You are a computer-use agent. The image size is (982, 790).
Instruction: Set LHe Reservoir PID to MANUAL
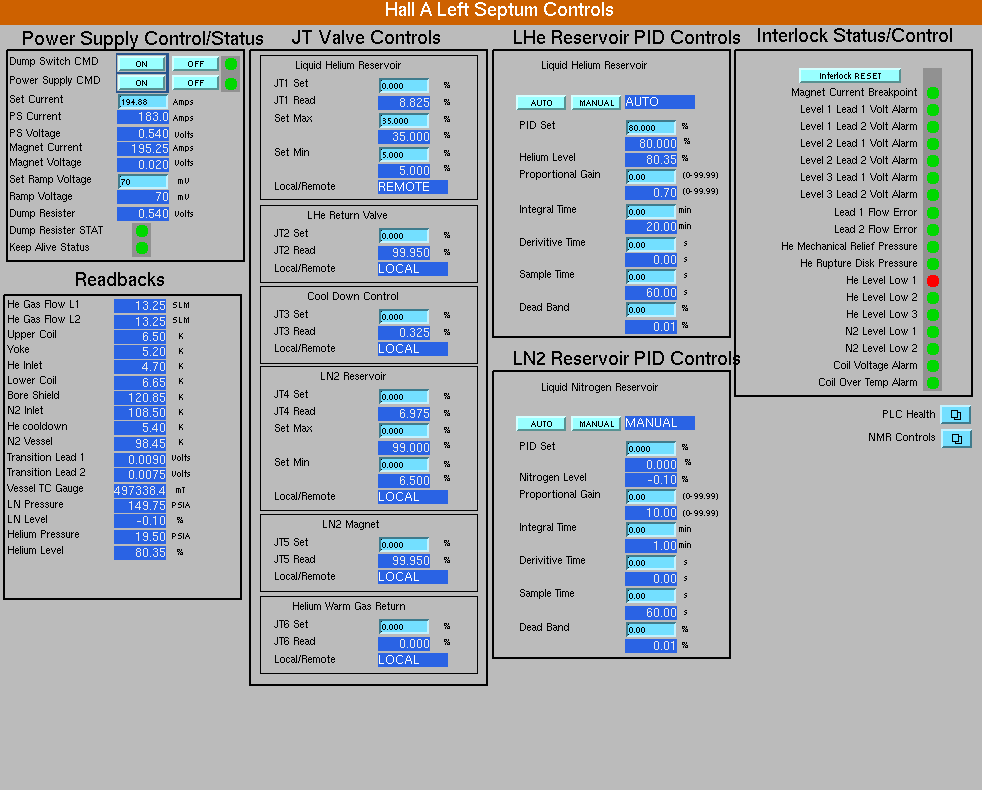596,103
